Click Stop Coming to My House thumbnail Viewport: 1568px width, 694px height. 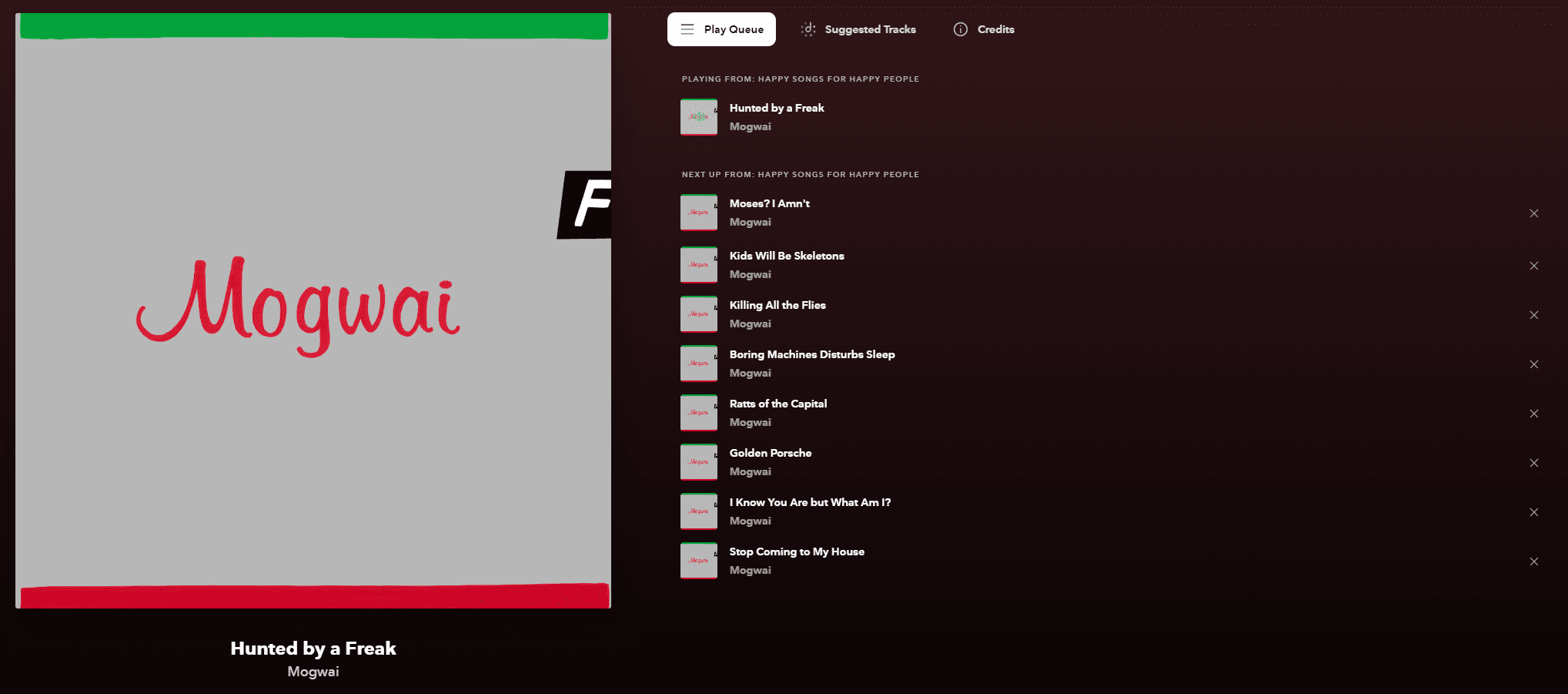point(699,561)
